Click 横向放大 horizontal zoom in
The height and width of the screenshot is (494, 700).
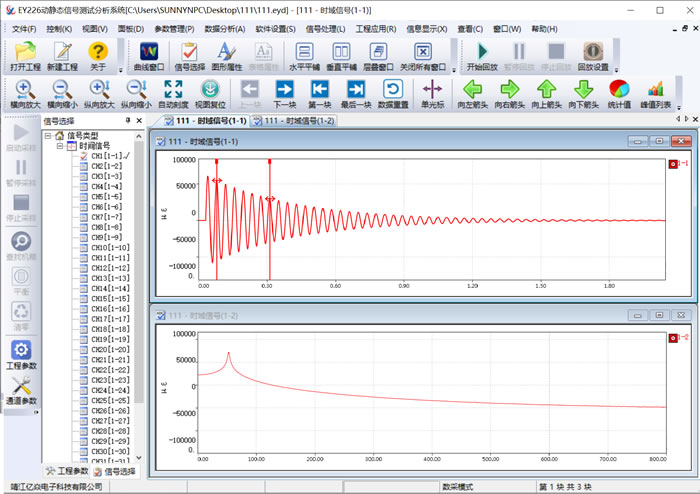click(x=26, y=90)
